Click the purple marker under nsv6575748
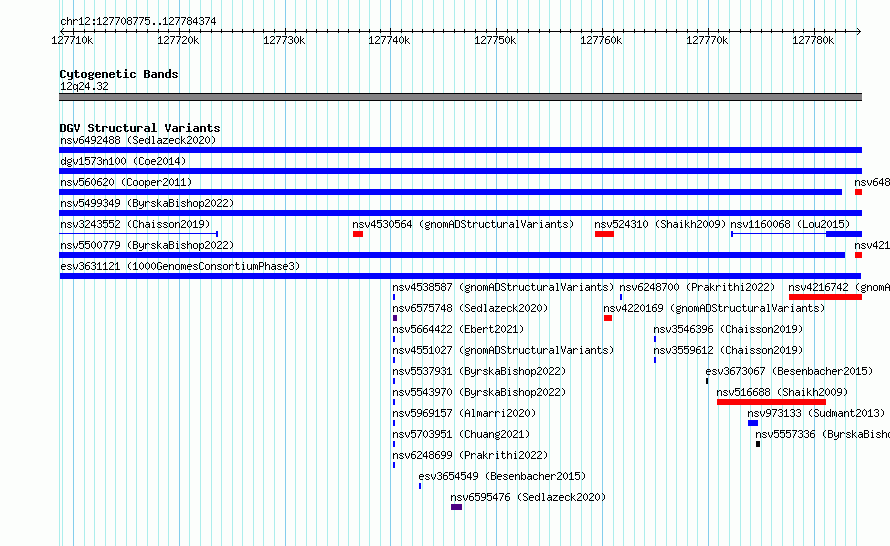Image resolution: width=890 pixels, height=546 pixels. [x=394, y=318]
